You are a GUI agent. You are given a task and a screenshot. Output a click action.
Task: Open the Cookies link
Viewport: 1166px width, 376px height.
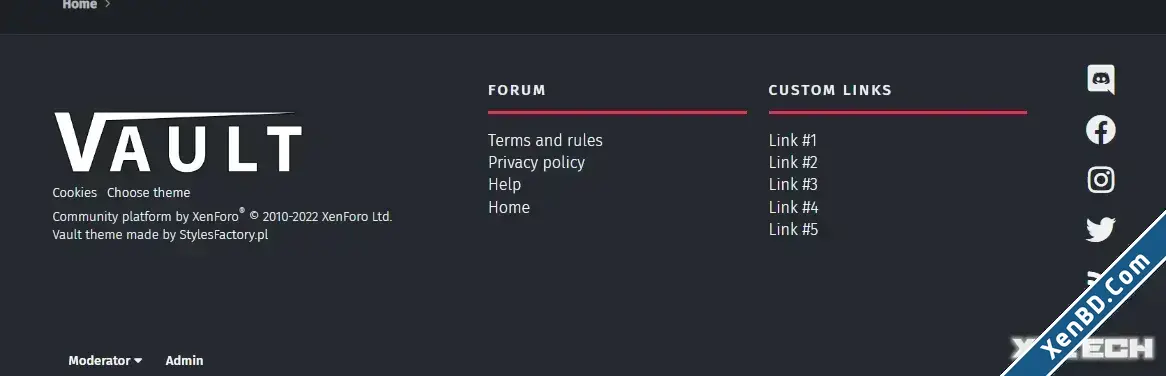(74, 192)
